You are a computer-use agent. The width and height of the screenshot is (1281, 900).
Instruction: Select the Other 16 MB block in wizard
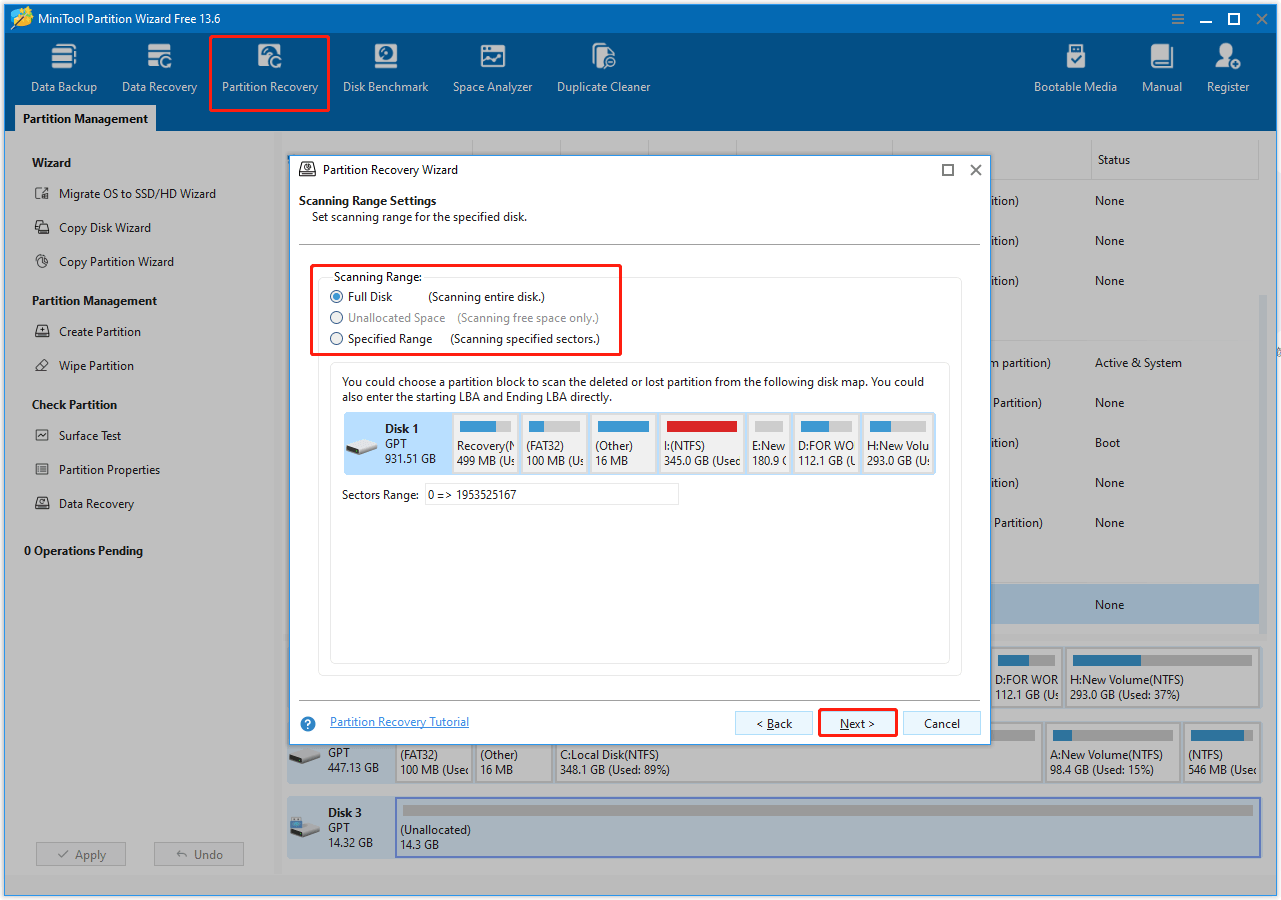click(x=623, y=444)
